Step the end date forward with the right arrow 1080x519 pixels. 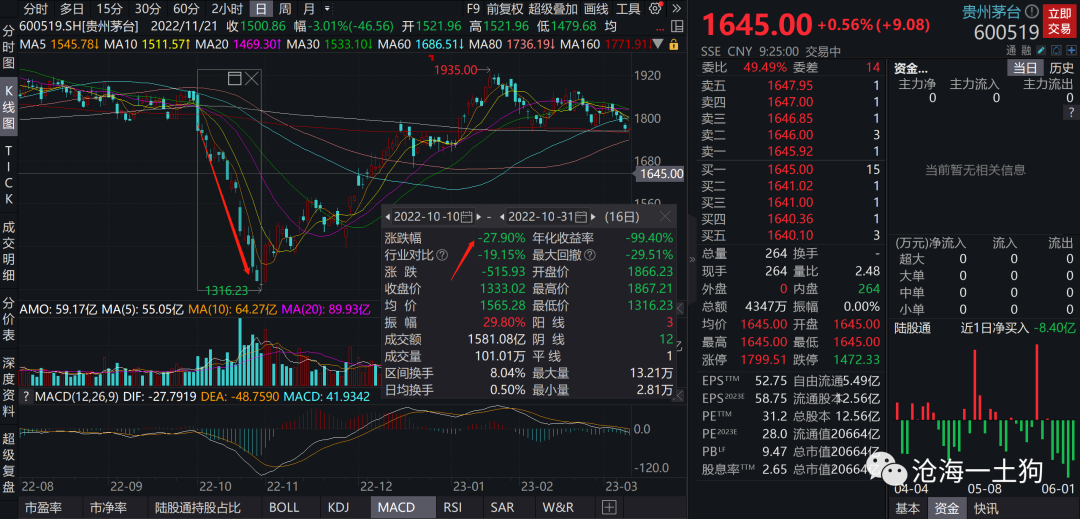594,217
